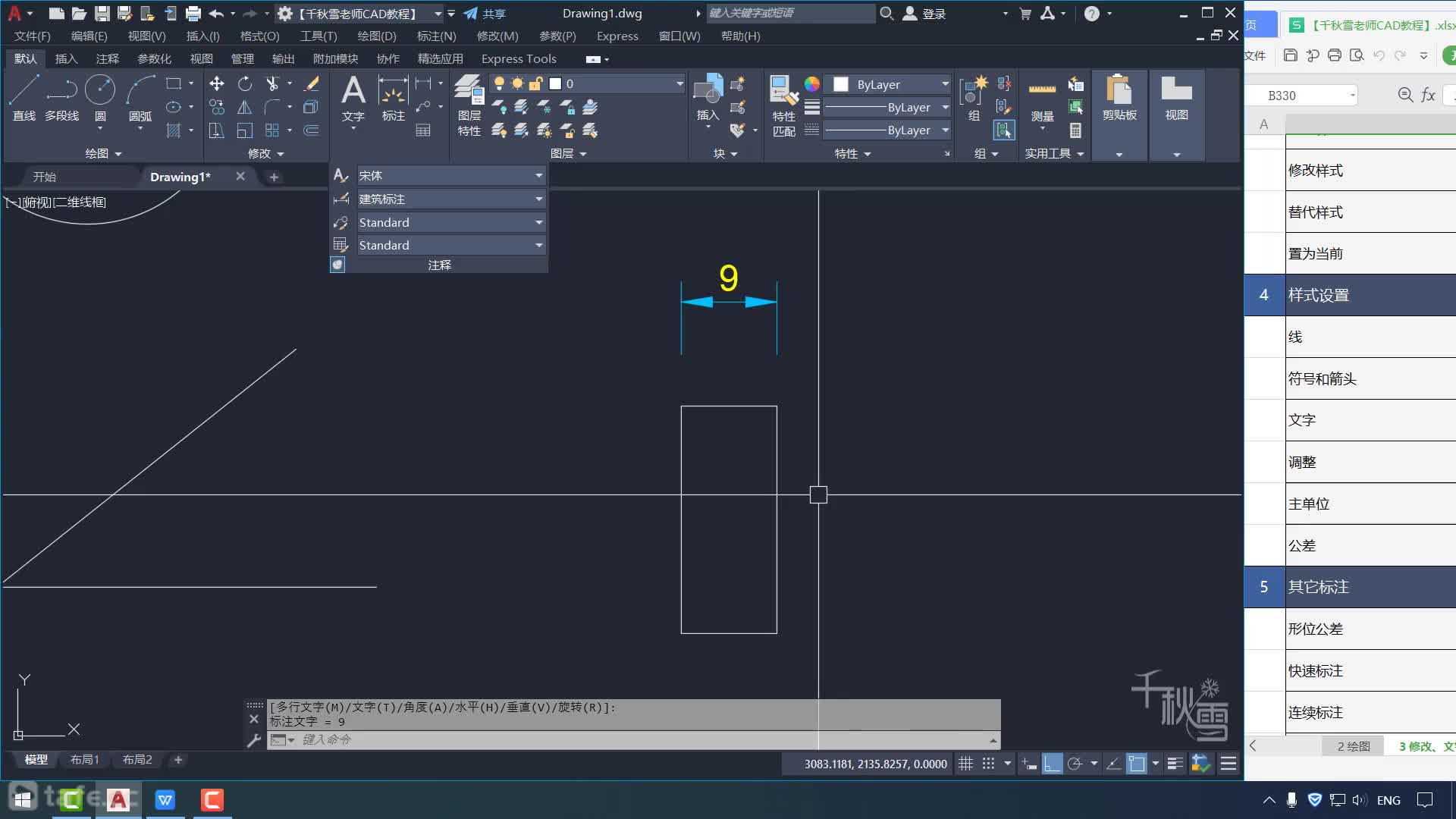This screenshot has height=819, width=1456.
Task: Expand the 图层 panel flyout
Action: click(x=568, y=153)
